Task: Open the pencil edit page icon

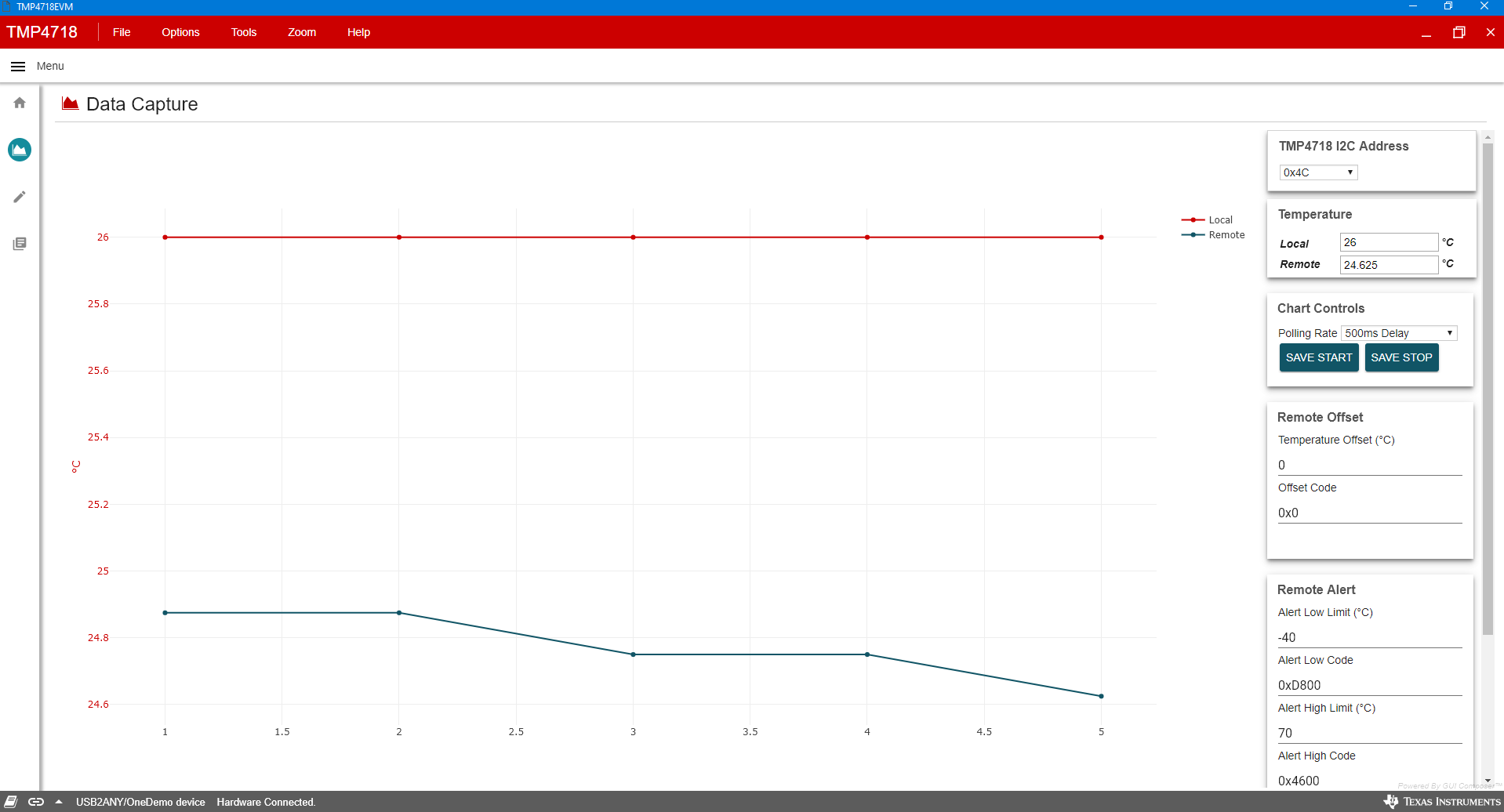Action: pyautogui.click(x=20, y=197)
